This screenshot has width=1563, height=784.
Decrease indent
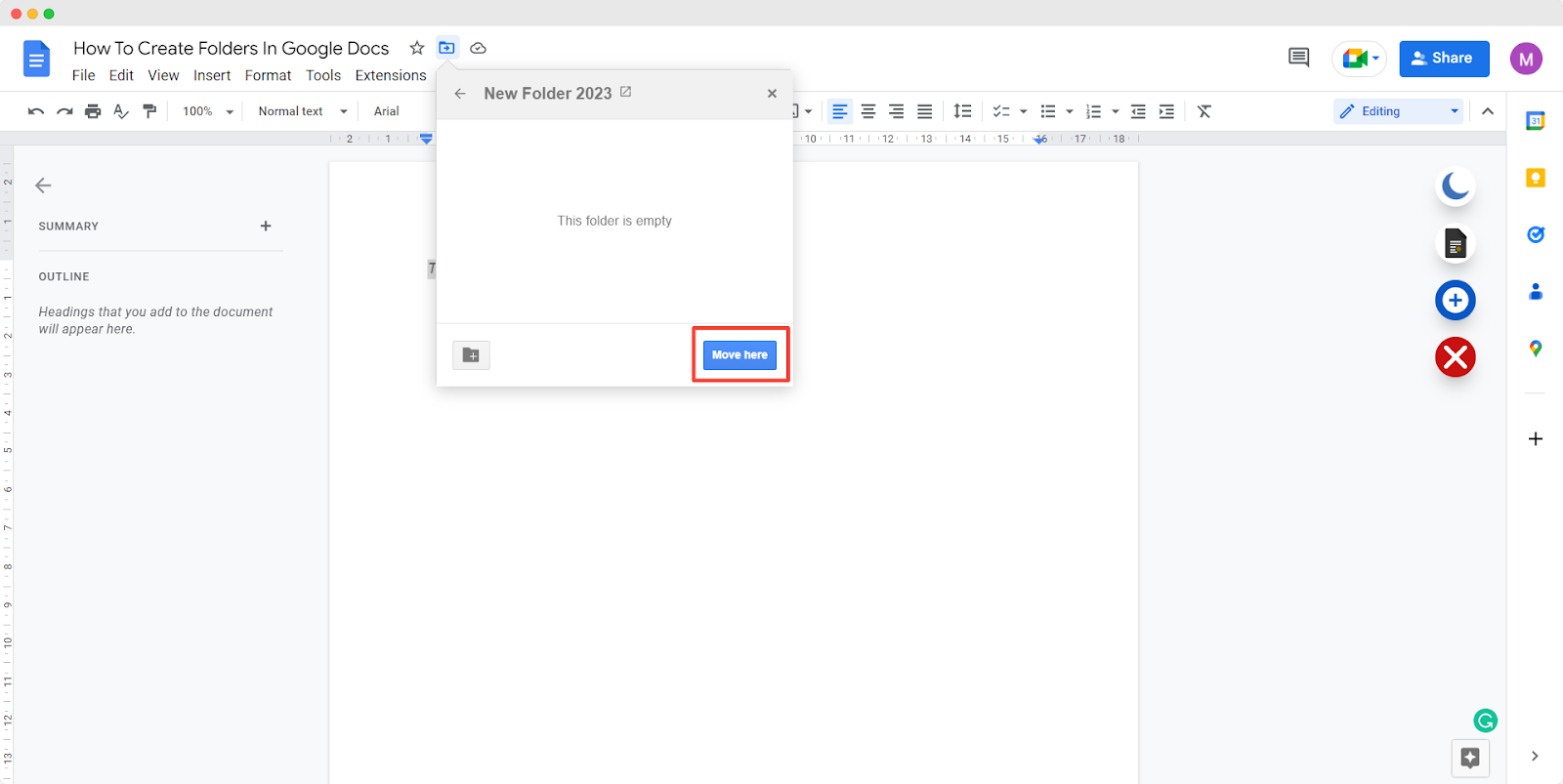tap(1138, 111)
